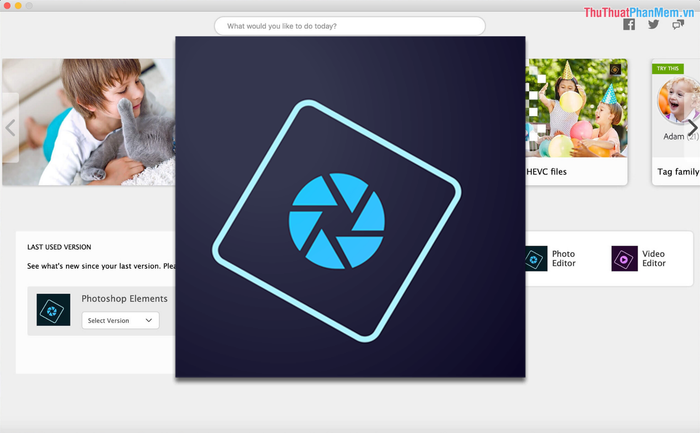Click the Photo Editor label
700x433 pixels.
pyautogui.click(x=563, y=258)
